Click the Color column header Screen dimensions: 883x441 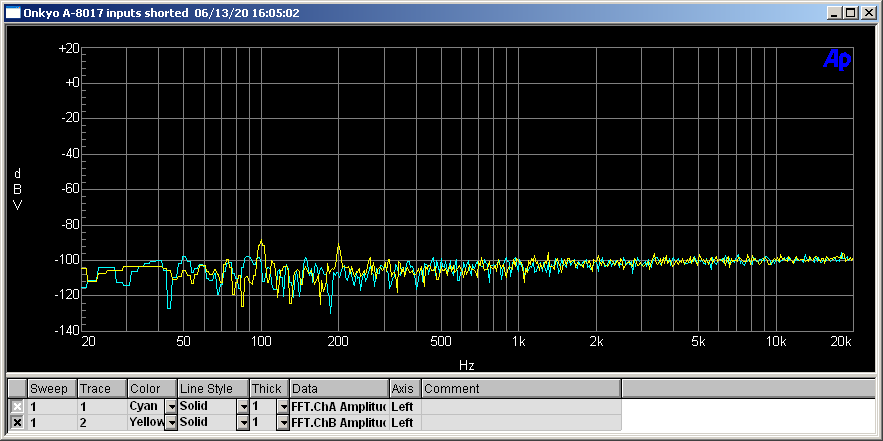[153, 389]
